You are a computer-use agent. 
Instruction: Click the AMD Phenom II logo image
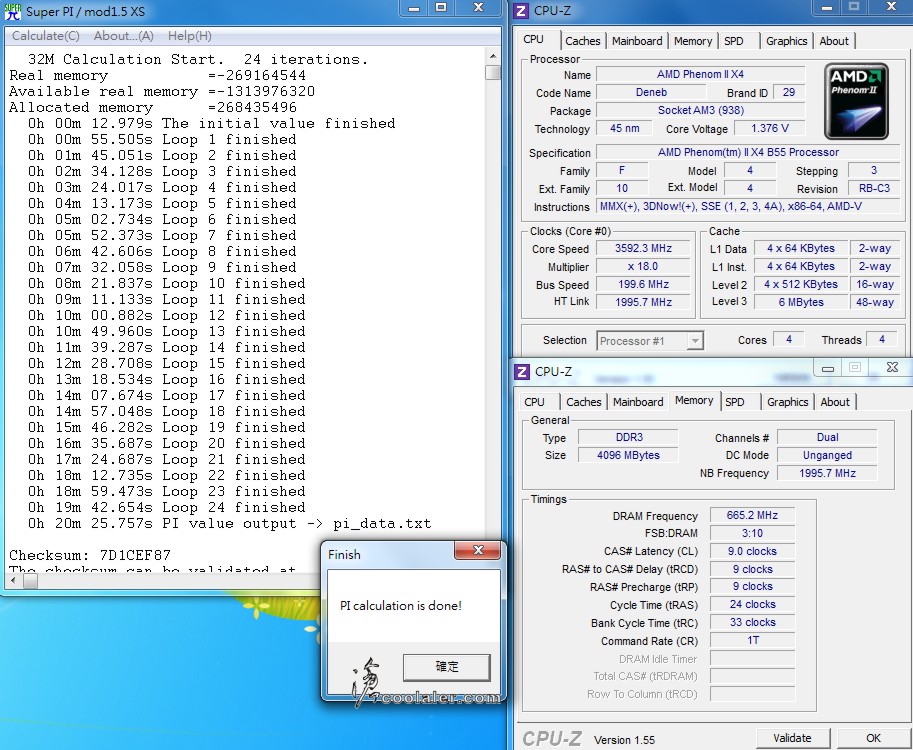point(856,101)
